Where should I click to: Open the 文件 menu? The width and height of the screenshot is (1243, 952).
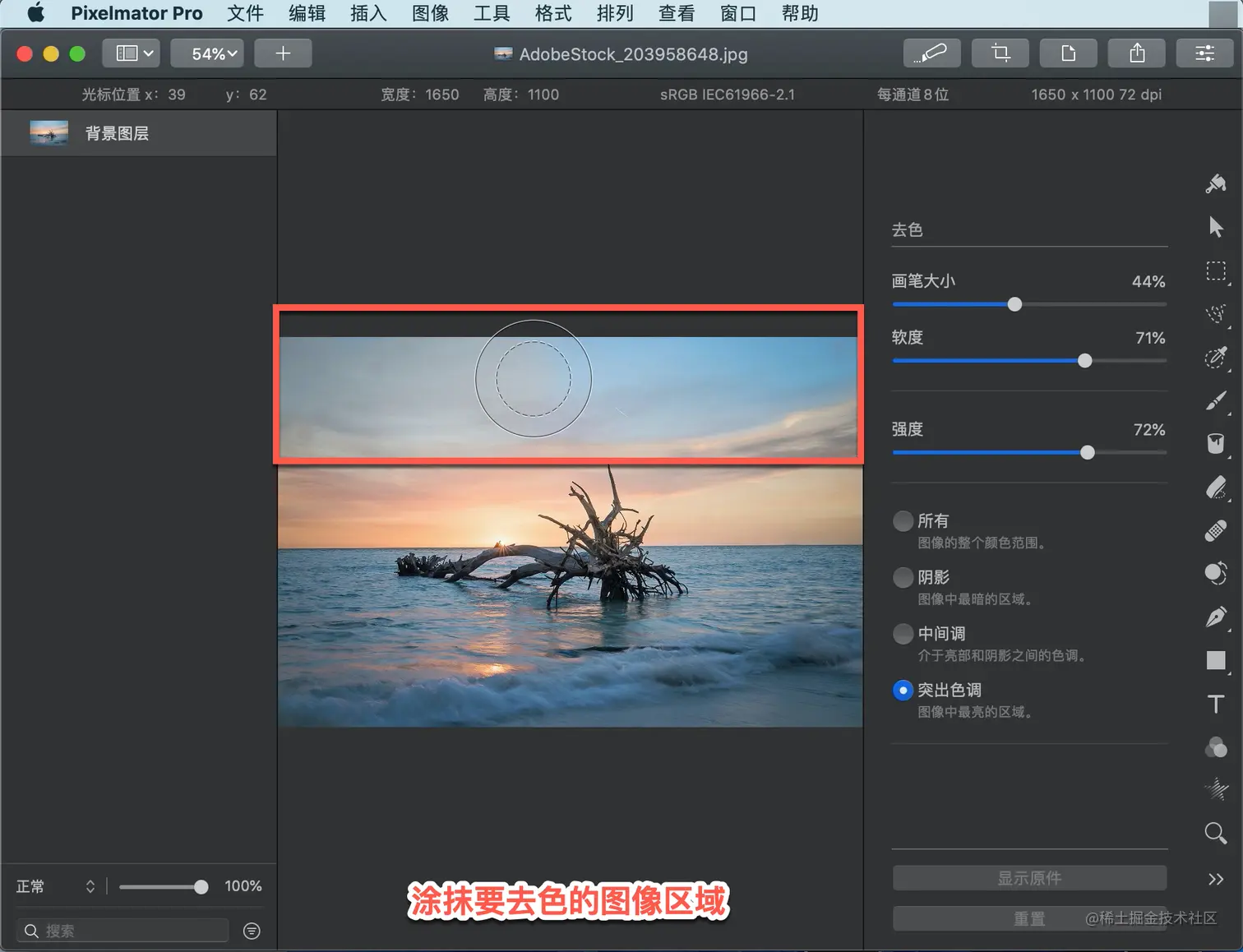click(245, 13)
